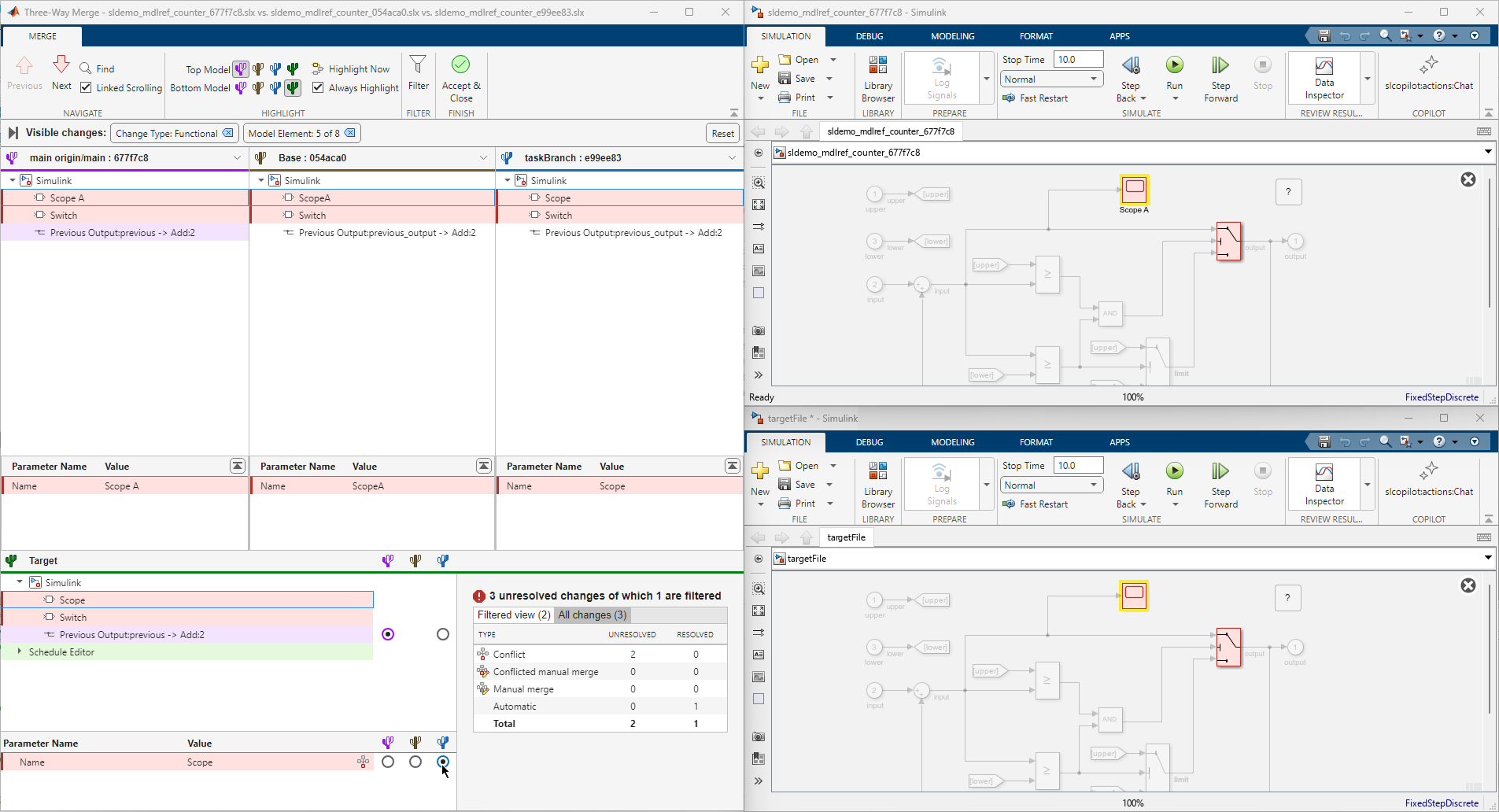Choose base version for Name parameter
Image resolution: width=1499 pixels, height=812 pixels.
click(x=415, y=762)
